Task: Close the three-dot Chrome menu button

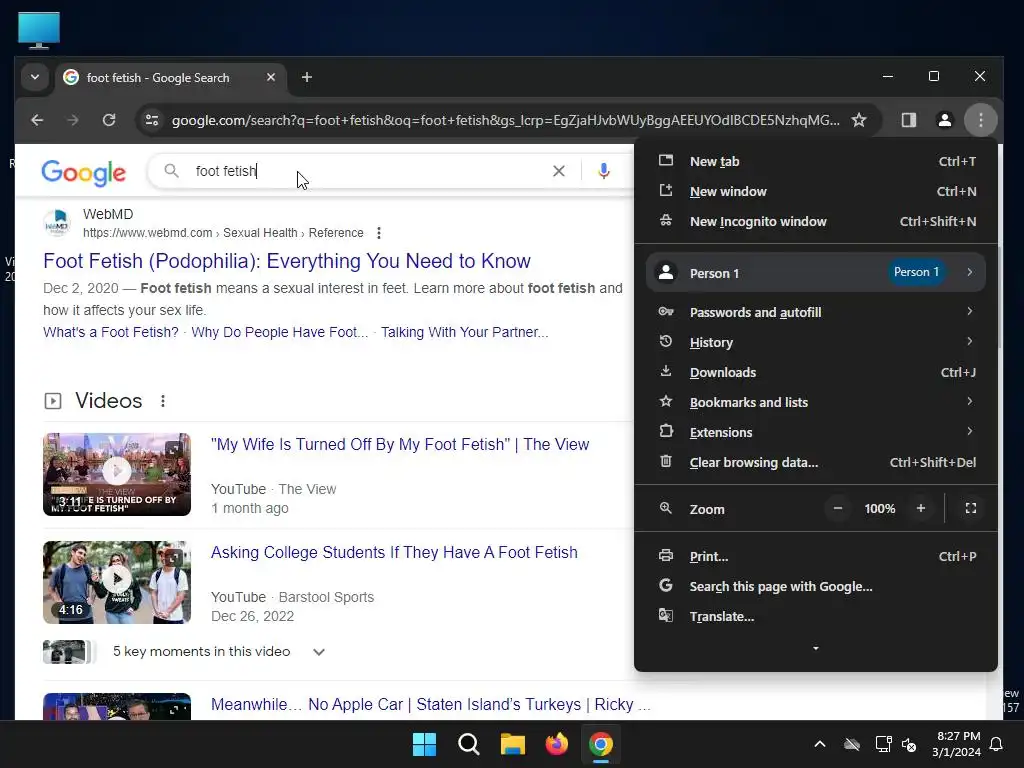Action: [x=981, y=120]
